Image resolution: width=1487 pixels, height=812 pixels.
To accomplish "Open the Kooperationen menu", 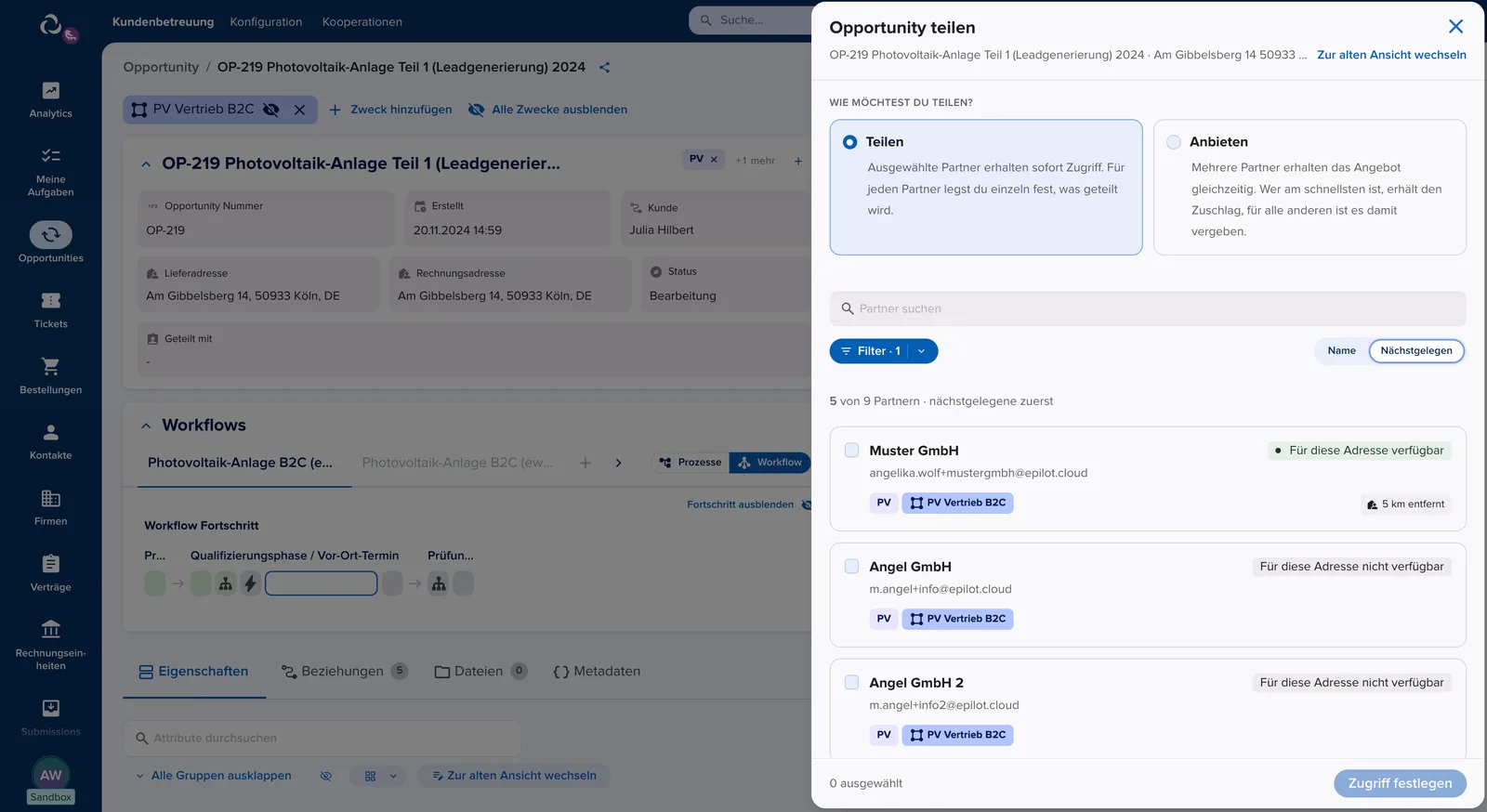I will (x=362, y=21).
